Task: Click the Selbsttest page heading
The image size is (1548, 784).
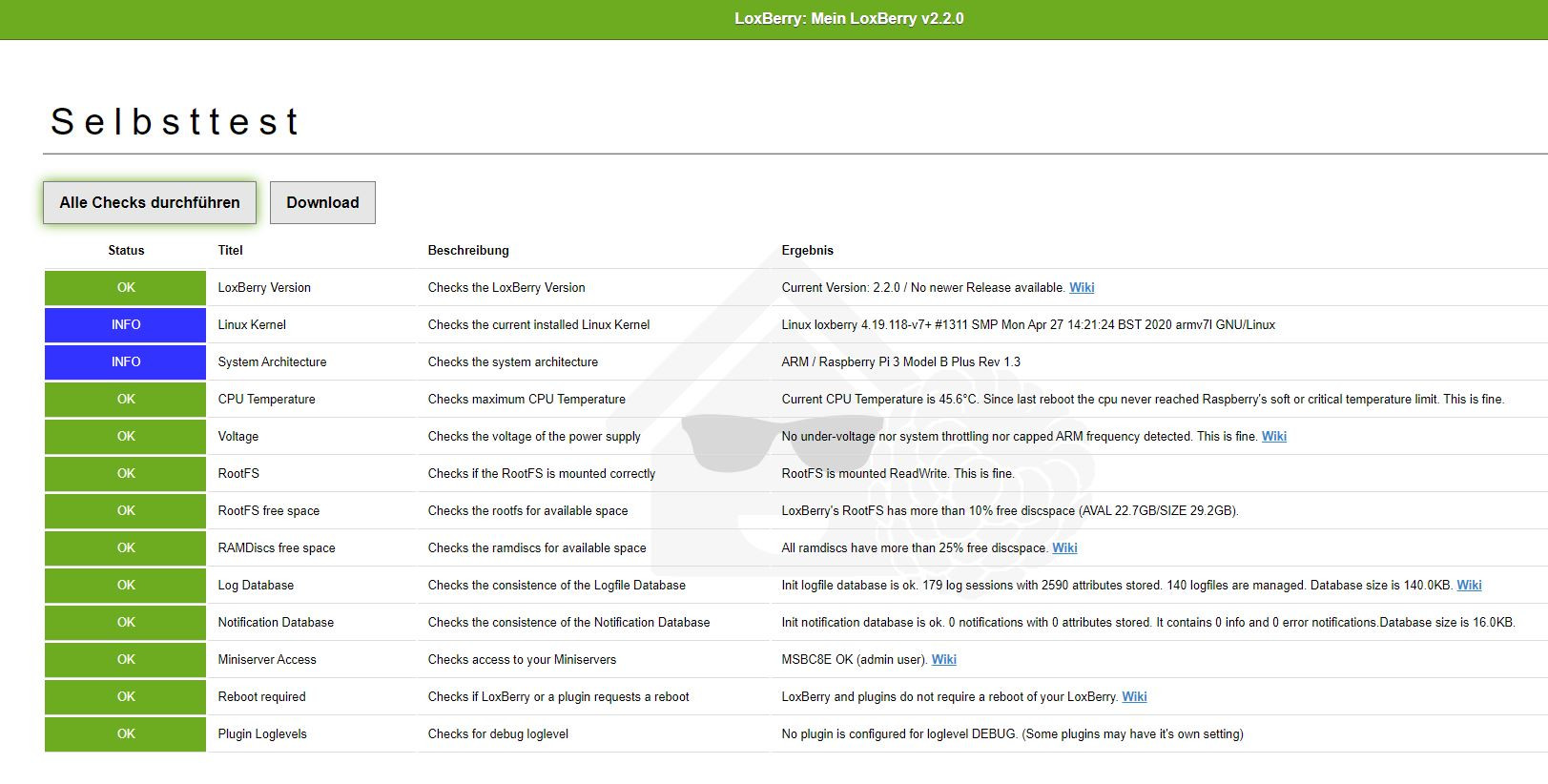Action: (175, 121)
